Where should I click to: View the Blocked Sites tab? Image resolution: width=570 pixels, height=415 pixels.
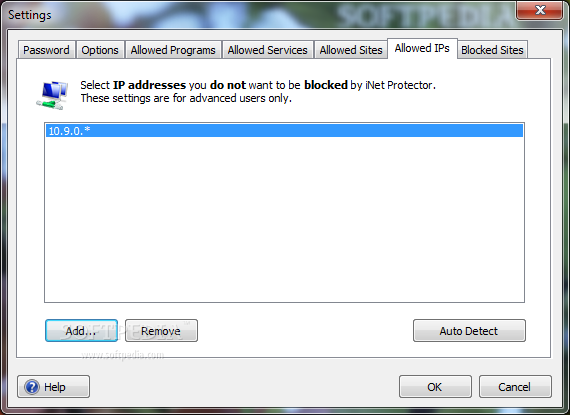point(492,50)
